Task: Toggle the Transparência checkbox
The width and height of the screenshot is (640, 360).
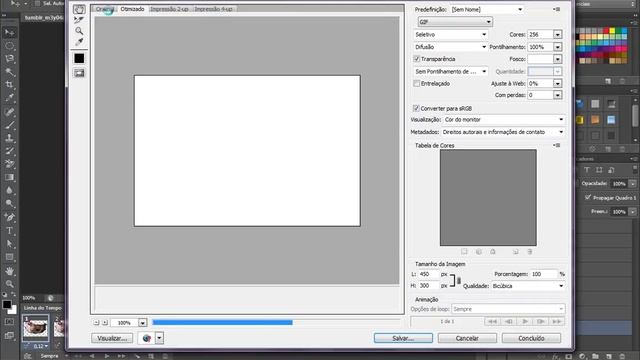Action: pyautogui.click(x=416, y=59)
